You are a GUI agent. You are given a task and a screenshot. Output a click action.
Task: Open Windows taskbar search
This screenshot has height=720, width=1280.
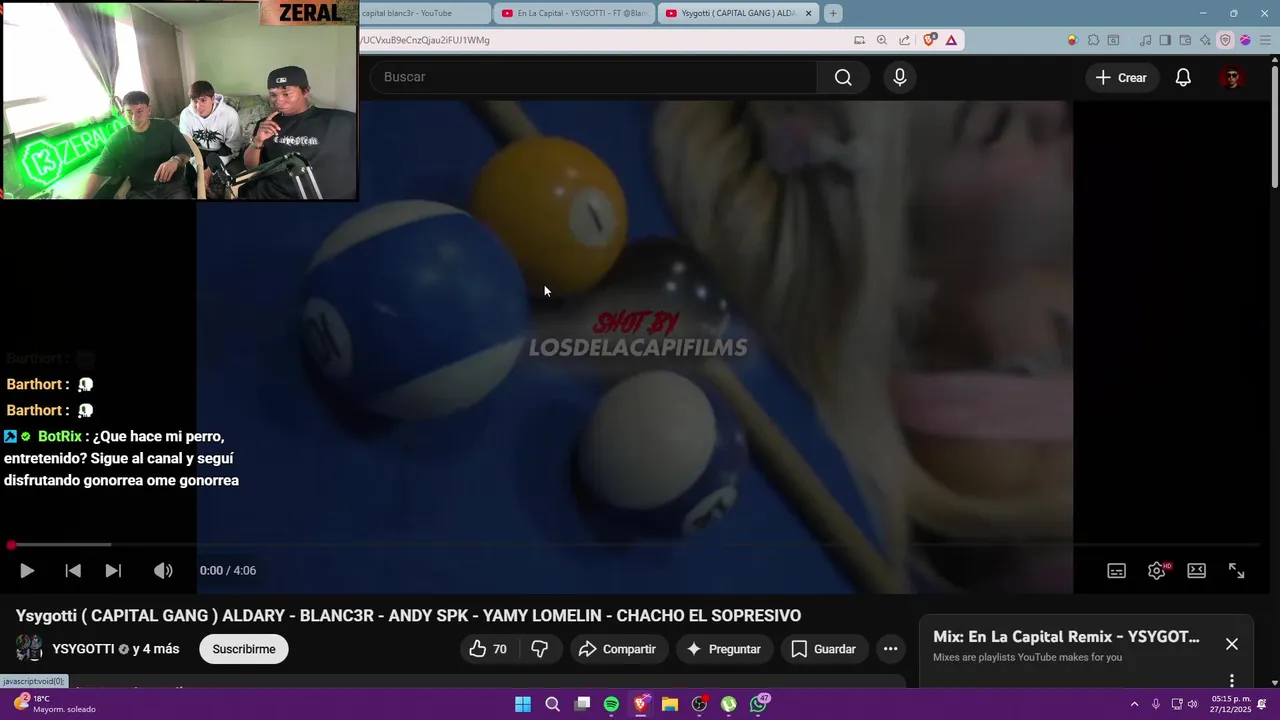click(x=552, y=704)
